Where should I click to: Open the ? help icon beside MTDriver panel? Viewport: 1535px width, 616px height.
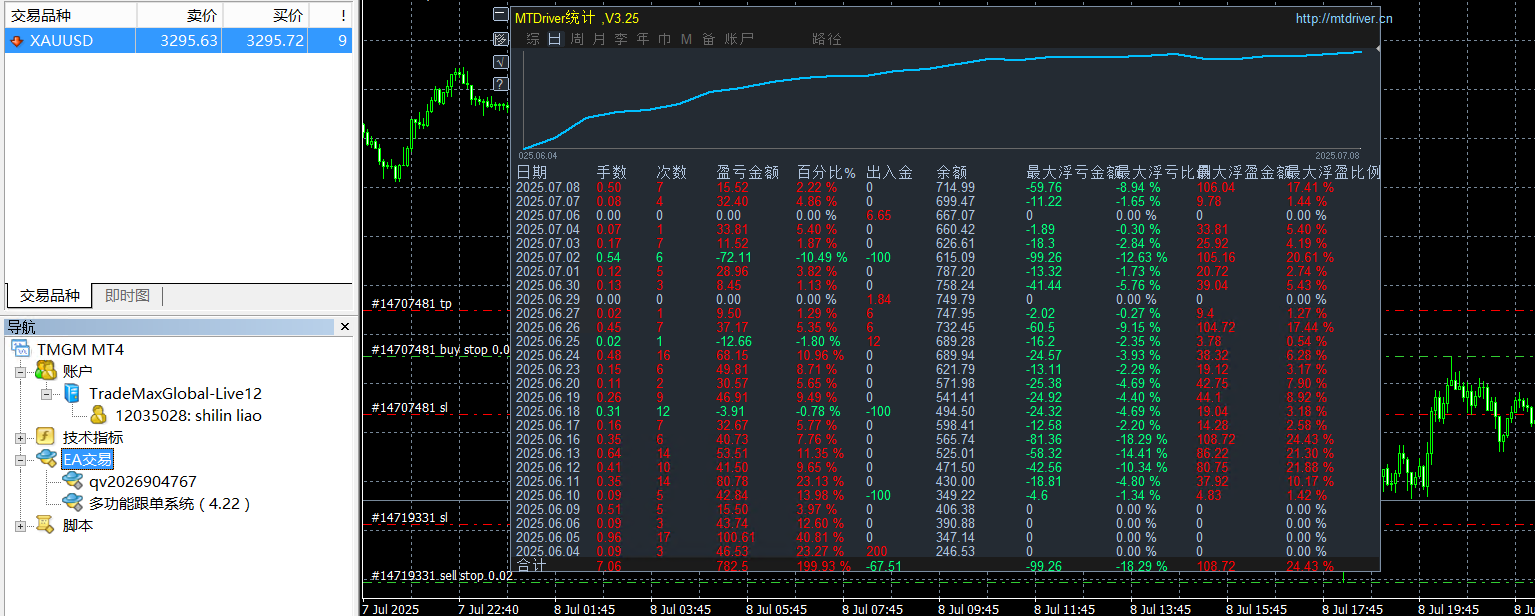[501, 83]
